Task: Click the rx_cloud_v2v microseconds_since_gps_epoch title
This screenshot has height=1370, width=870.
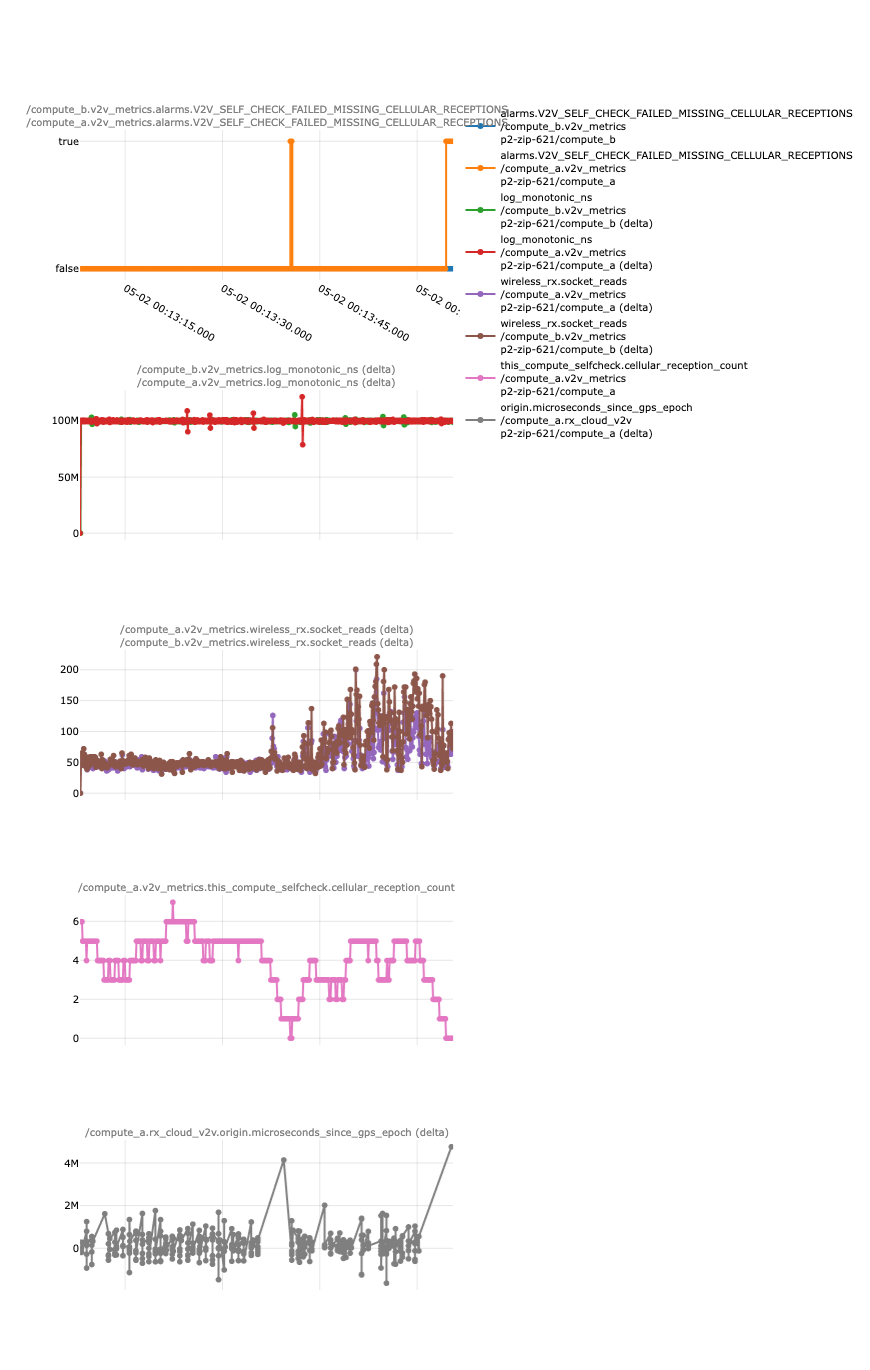Action: tap(267, 1132)
